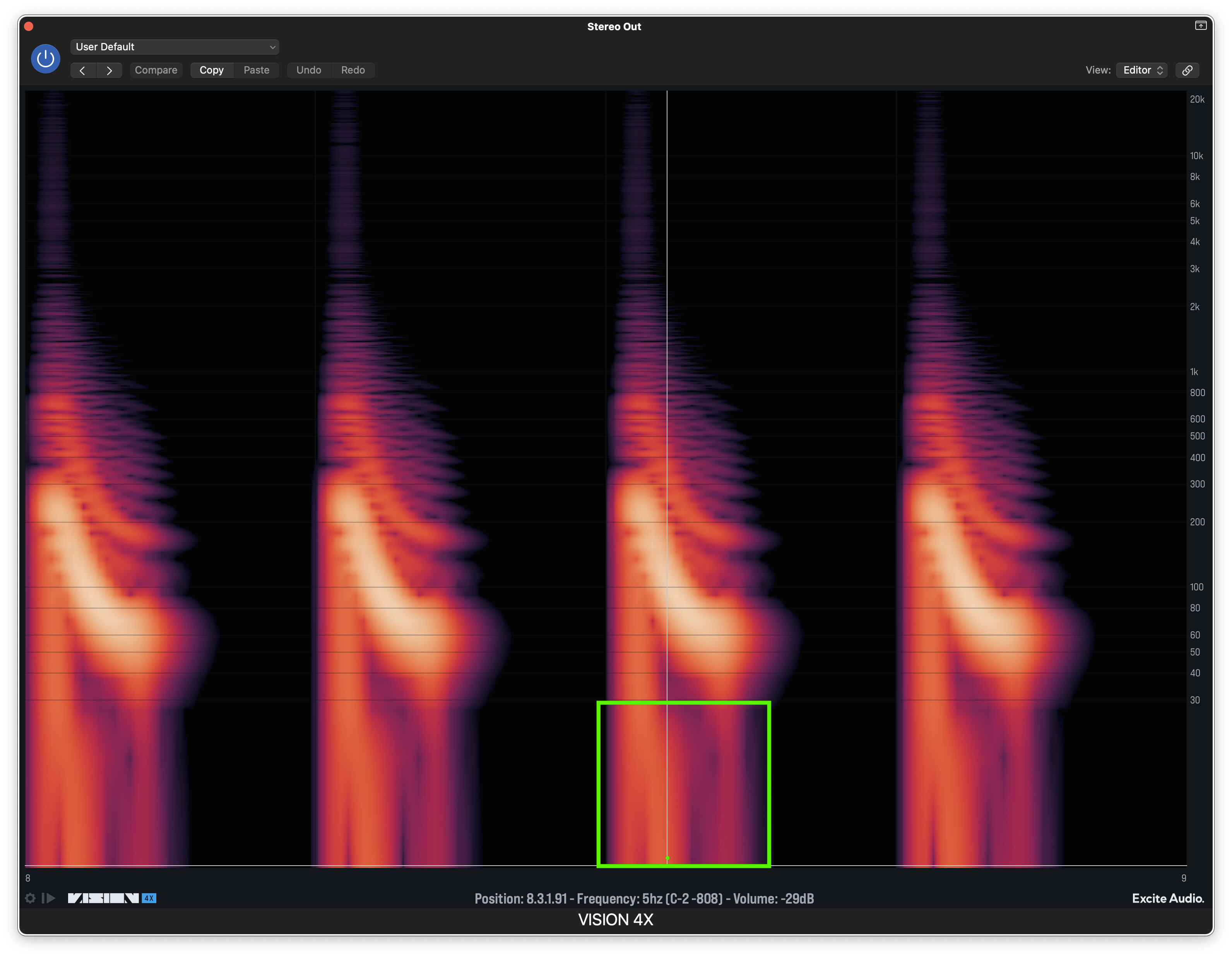Go to the previous preset arrow
The width and height of the screenshot is (1232, 957).
pos(83,70)
